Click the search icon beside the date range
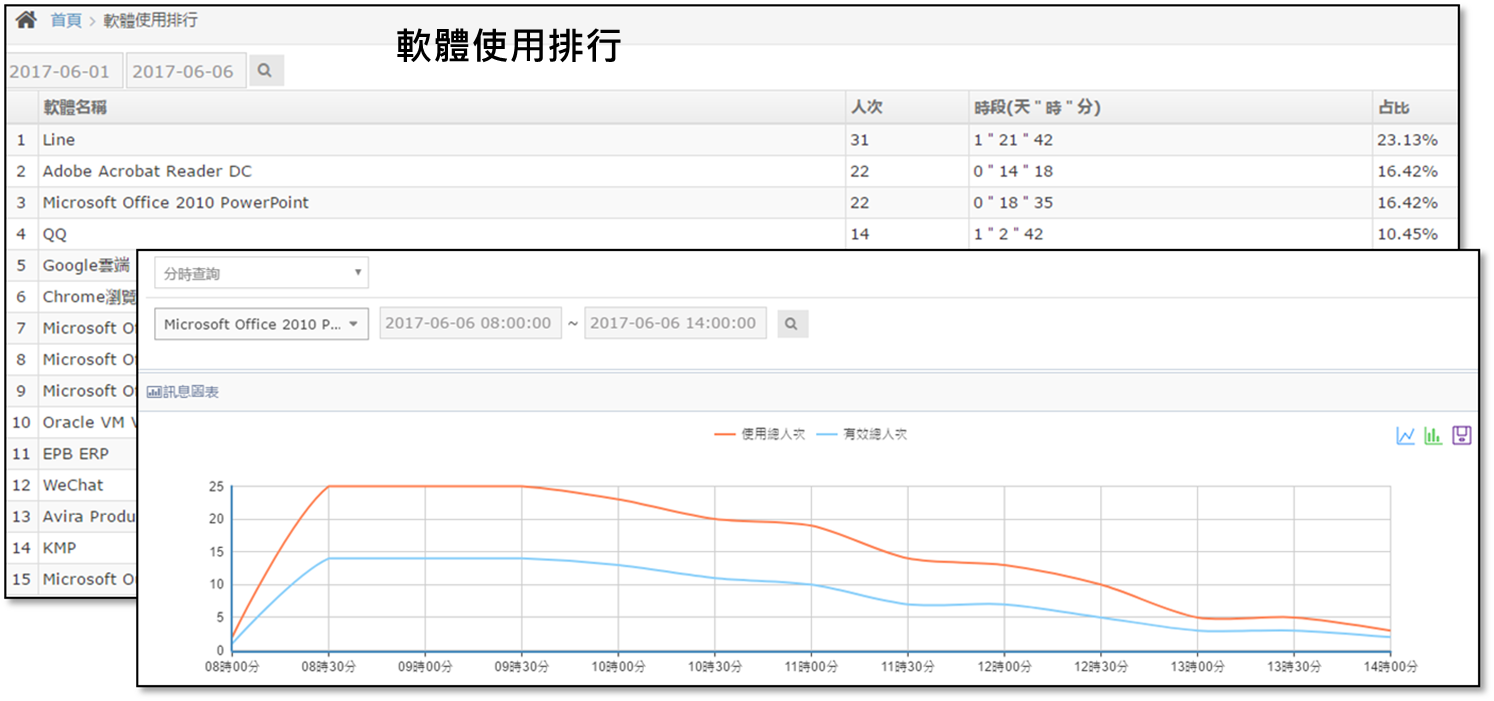The height and width of the screenshot is (701, 1494). pyautogui.click(x=266, y=71)
